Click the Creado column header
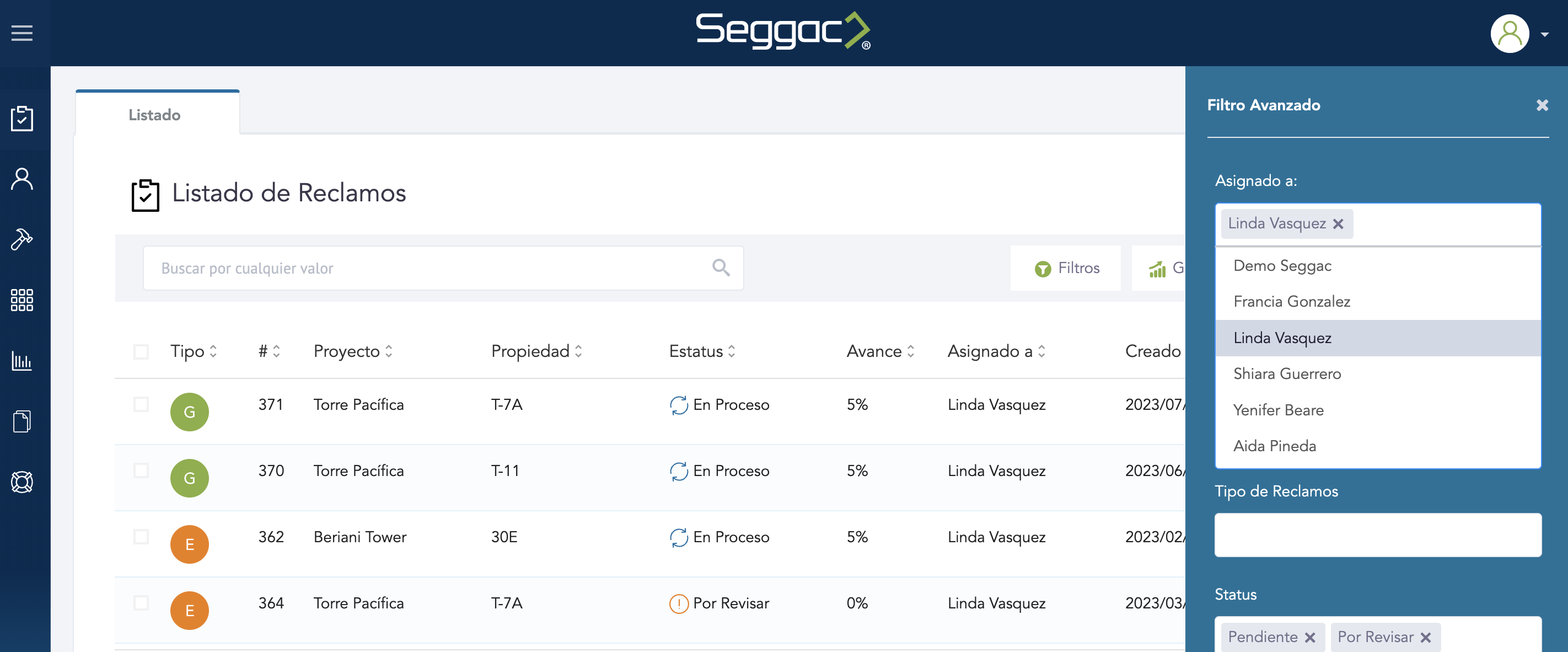Screen dimensions: 1568x652 click(1152, 351)
